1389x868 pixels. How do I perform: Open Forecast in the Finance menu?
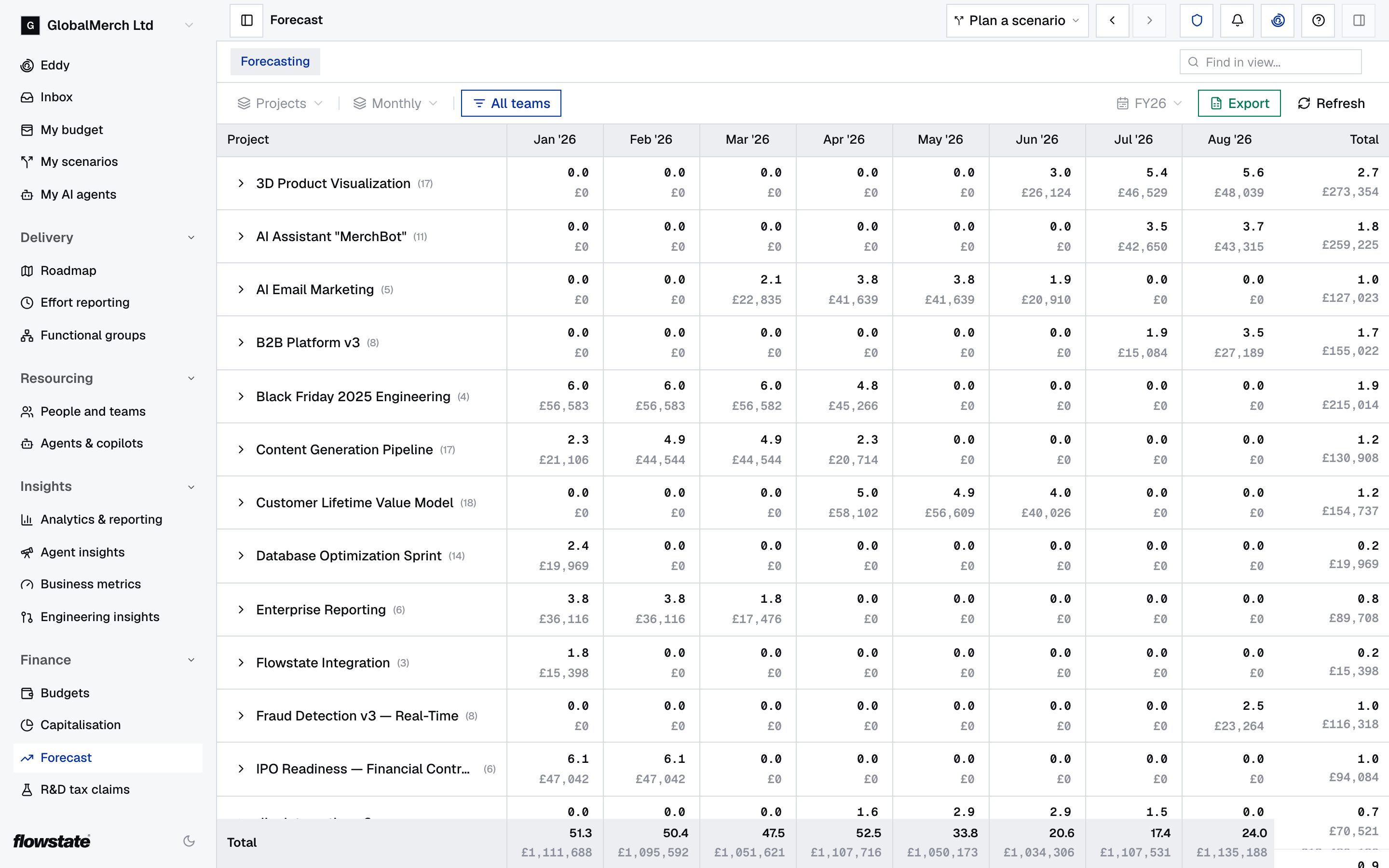[108, 758]
